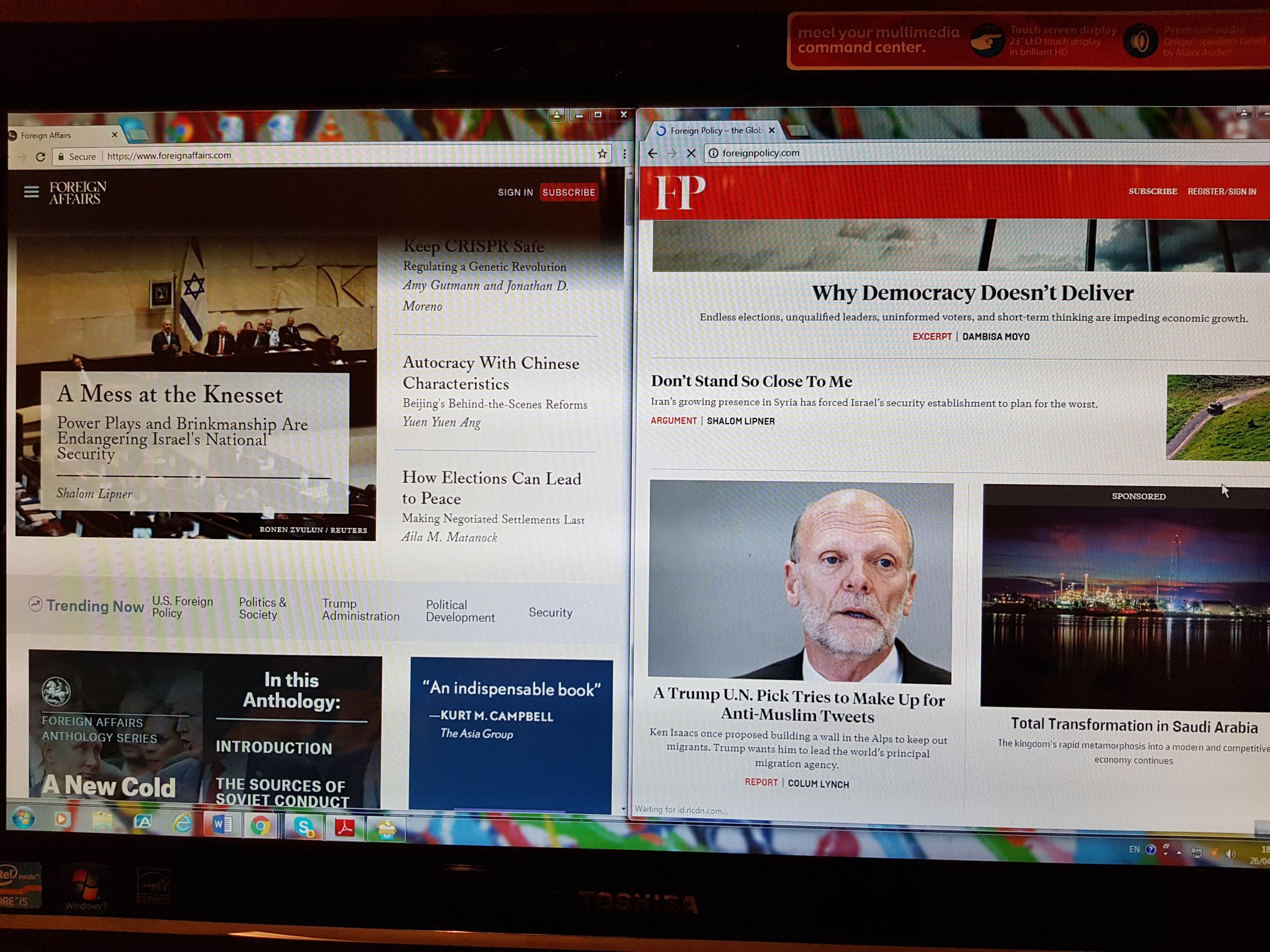
Task: Click the red SUBSCRIBE button on Foreign Affairs
Action: pyautogui.click(x=569, y=192)
